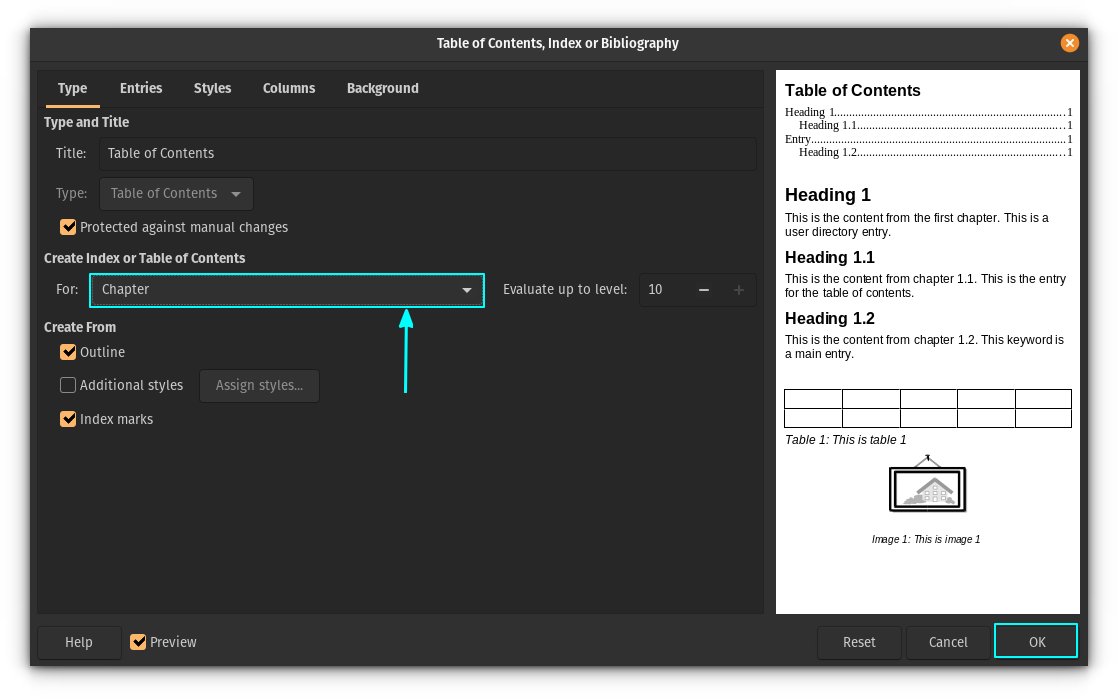Click the orange close icon of the dialog
1118x698 pixels.
[1070, 43]
